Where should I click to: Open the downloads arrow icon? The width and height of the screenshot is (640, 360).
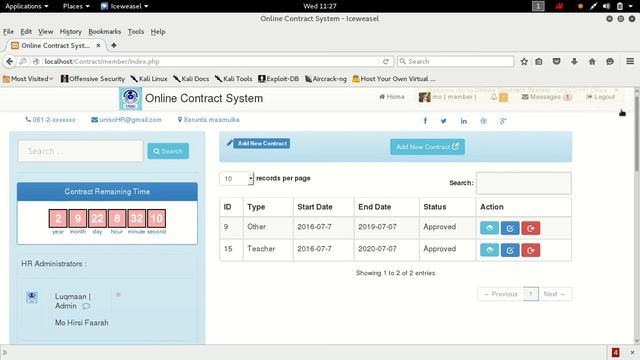click(x=574, y=62)
